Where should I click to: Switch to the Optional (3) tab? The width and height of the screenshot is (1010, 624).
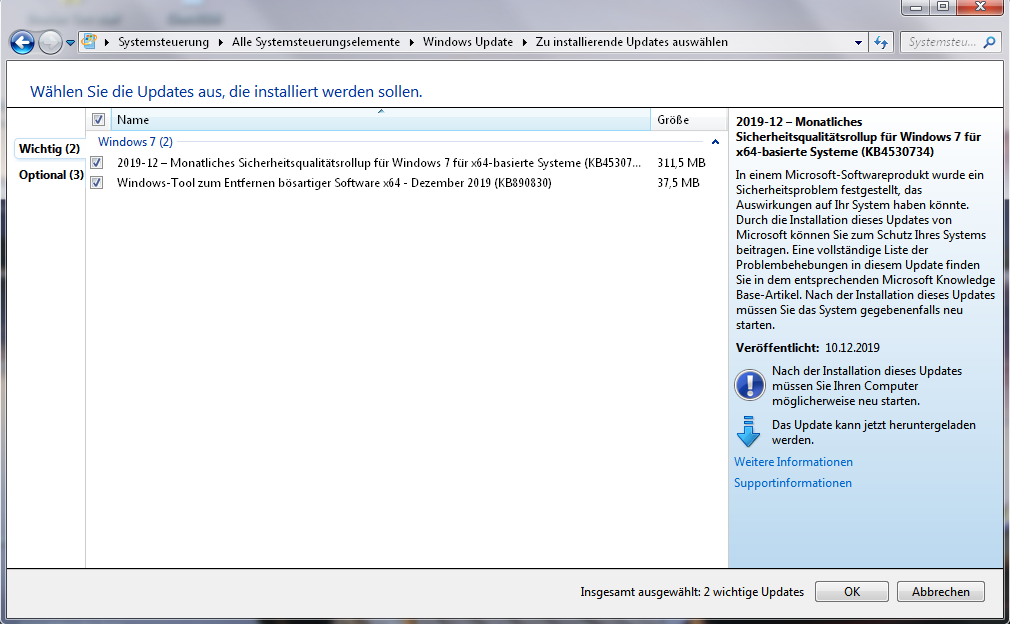pyautogui.click(x=51, y=175)
